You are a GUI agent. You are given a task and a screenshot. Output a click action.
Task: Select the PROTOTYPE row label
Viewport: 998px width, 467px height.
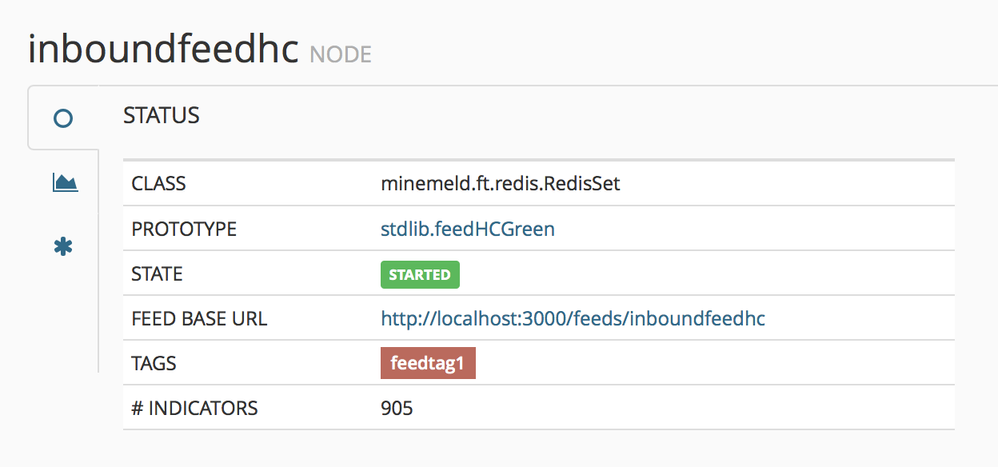pyautogui.click(x=184, y=230)
